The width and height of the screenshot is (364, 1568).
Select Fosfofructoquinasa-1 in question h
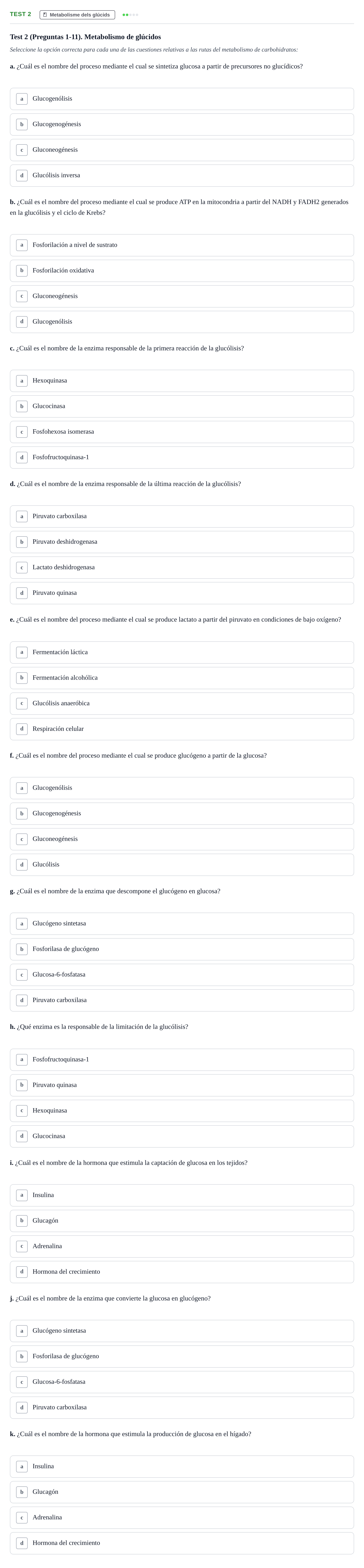pyautogui.click(x=182, y=1059)
